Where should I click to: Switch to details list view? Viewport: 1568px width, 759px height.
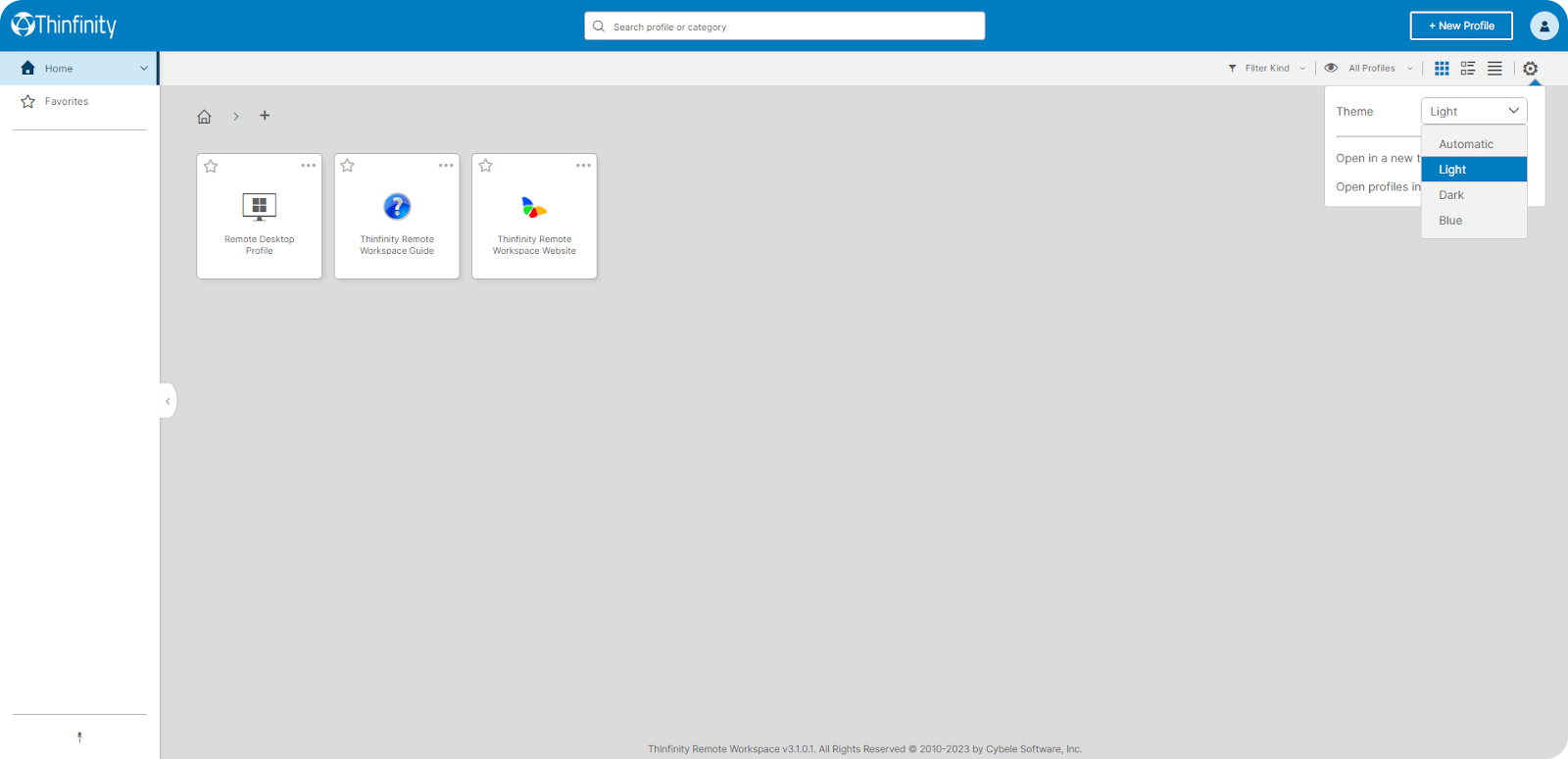[1468, 69]
